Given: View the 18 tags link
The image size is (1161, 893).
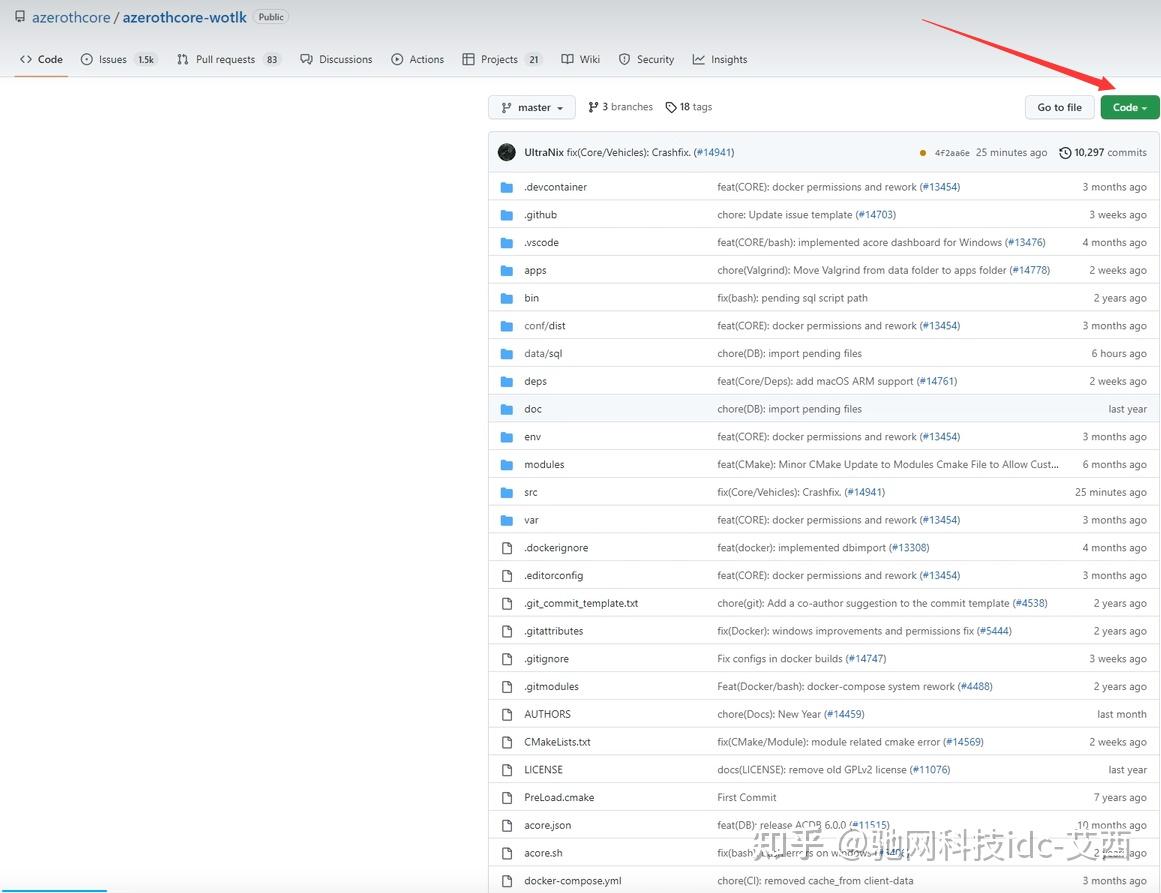Looking at the screenshot, I should coord(689,107).
